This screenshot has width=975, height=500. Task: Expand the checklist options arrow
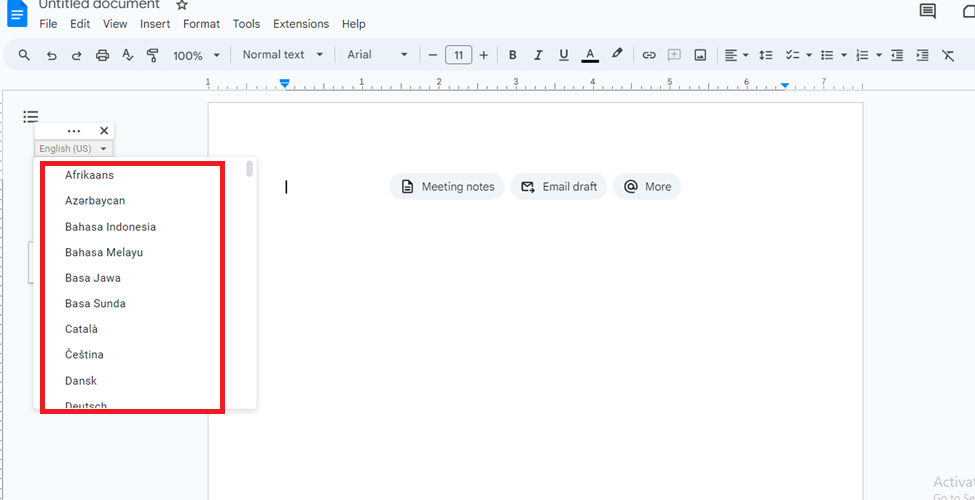coord(809,55)
